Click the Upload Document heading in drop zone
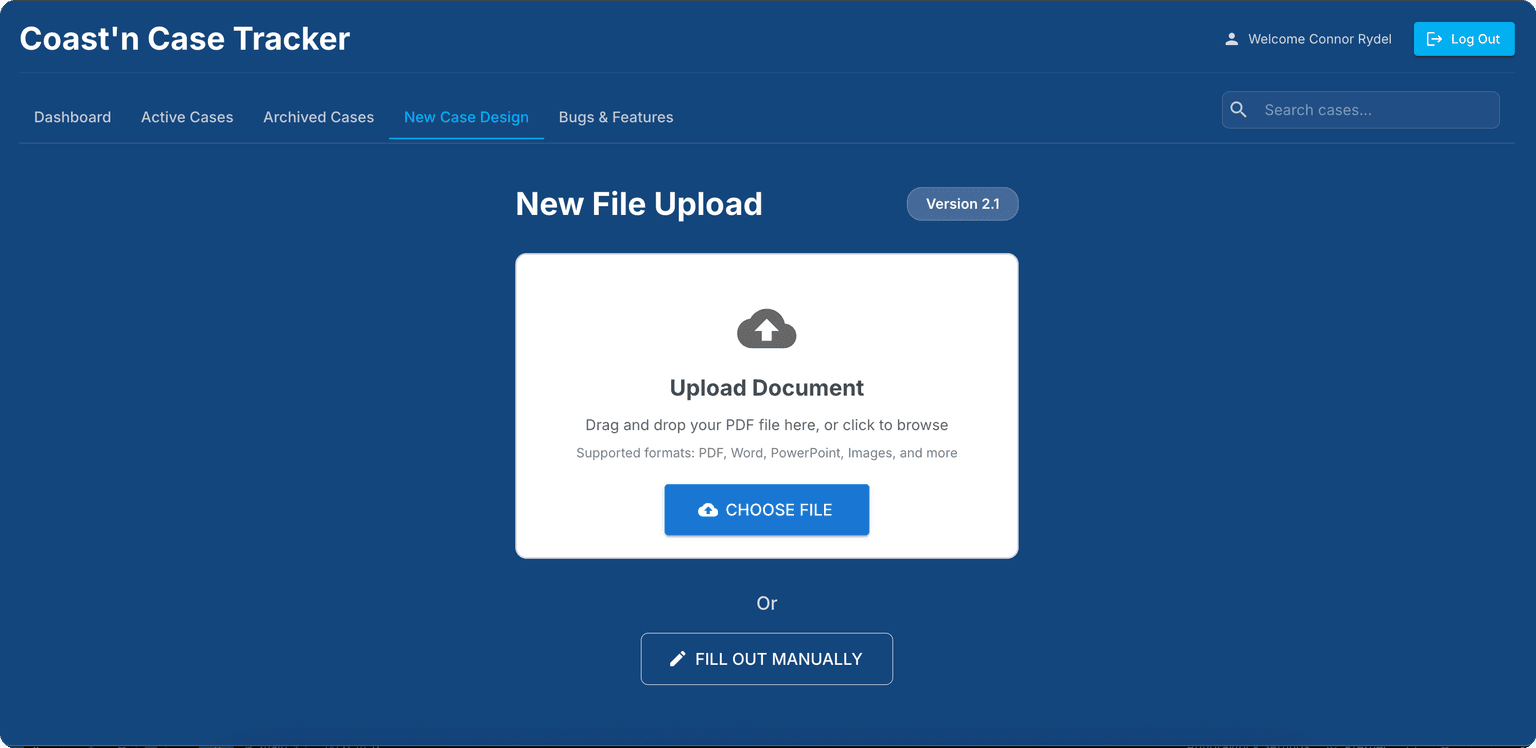The image size is (1536, 748). coord(766,388)
